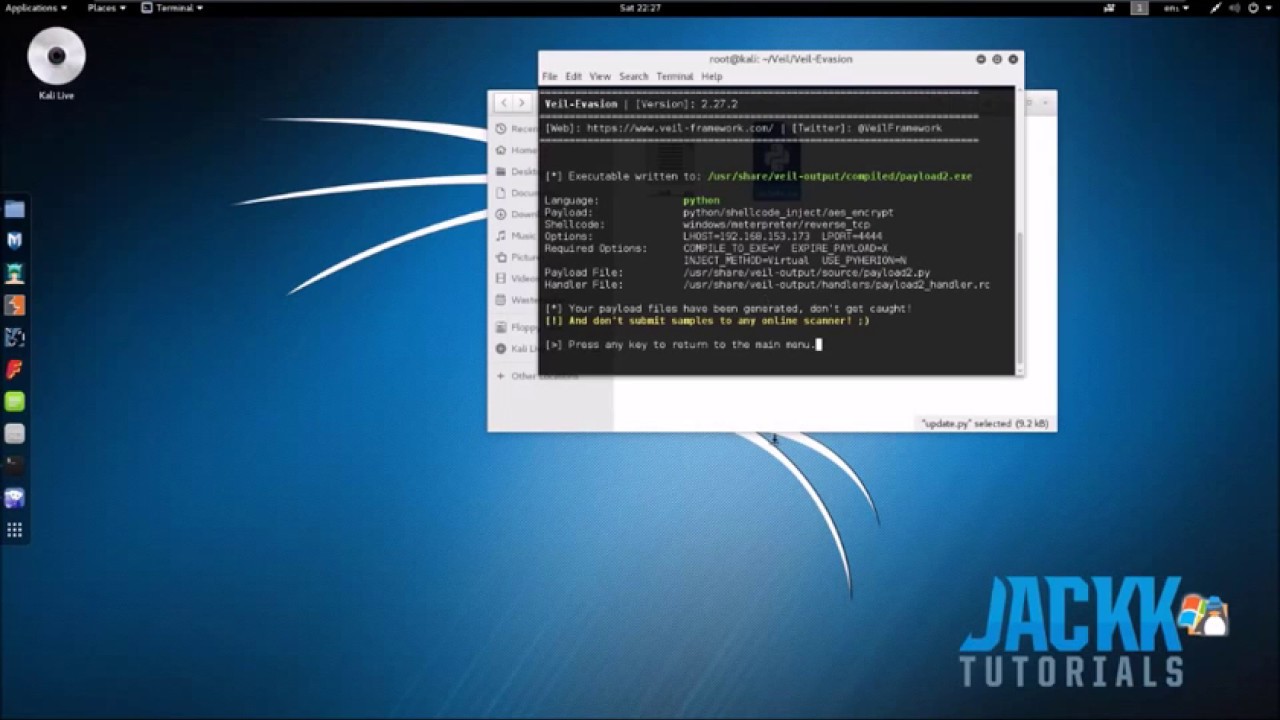Open Floppy Disk in Files sidebar
The width and height of the screenshot is (1280, 720).
tap(516, 327)
